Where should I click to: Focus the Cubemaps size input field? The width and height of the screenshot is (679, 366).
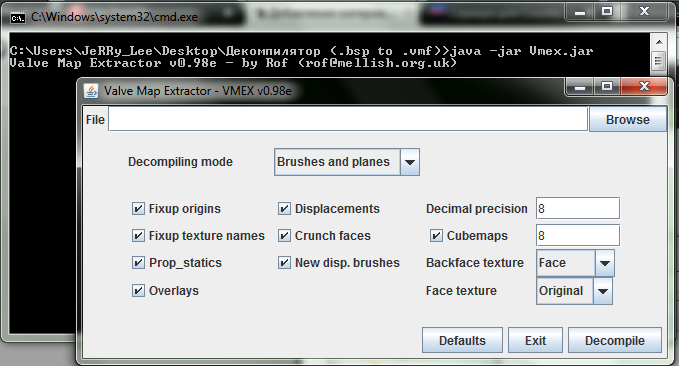click(578, 236)
